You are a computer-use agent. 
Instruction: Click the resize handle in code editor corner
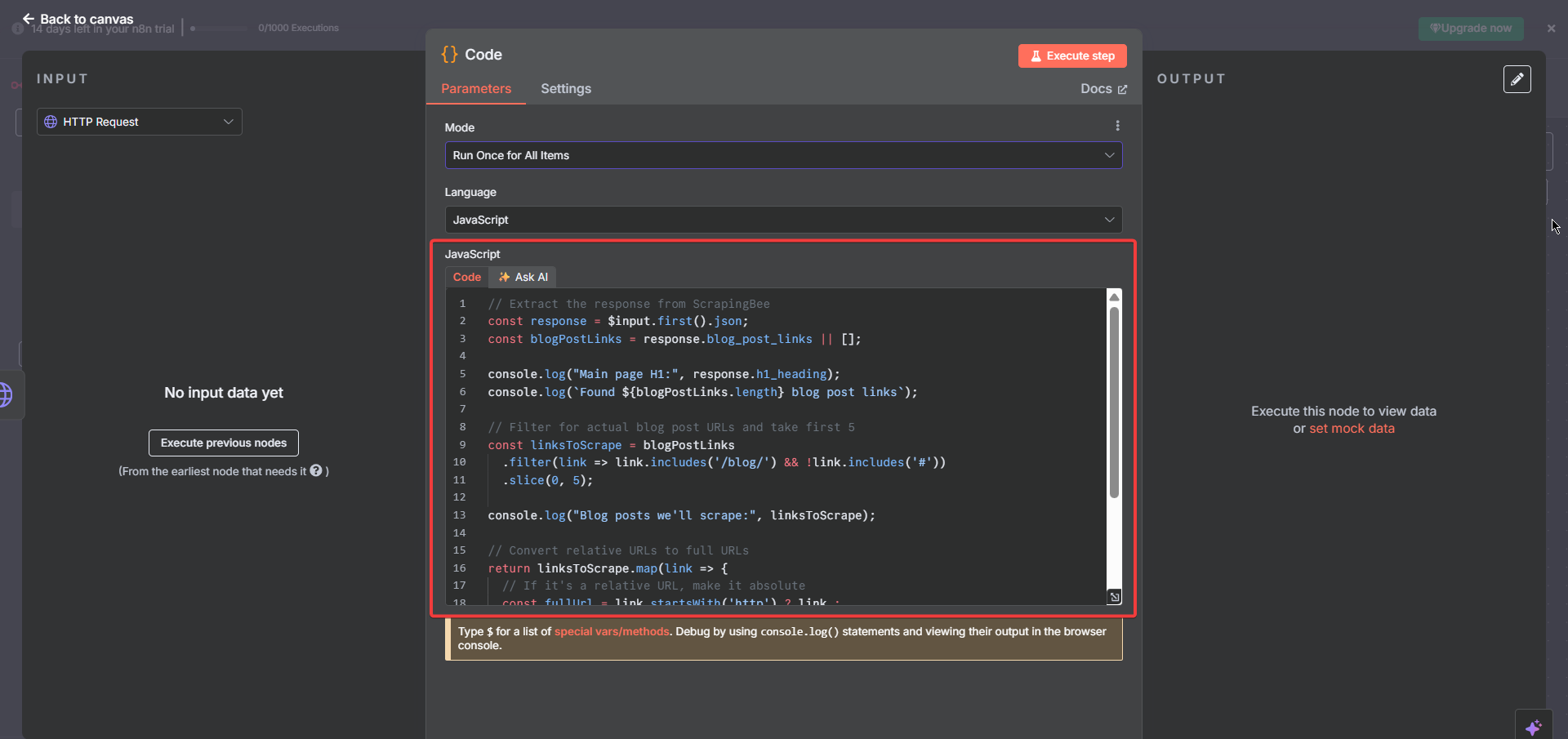click(x=1115, y=597)
